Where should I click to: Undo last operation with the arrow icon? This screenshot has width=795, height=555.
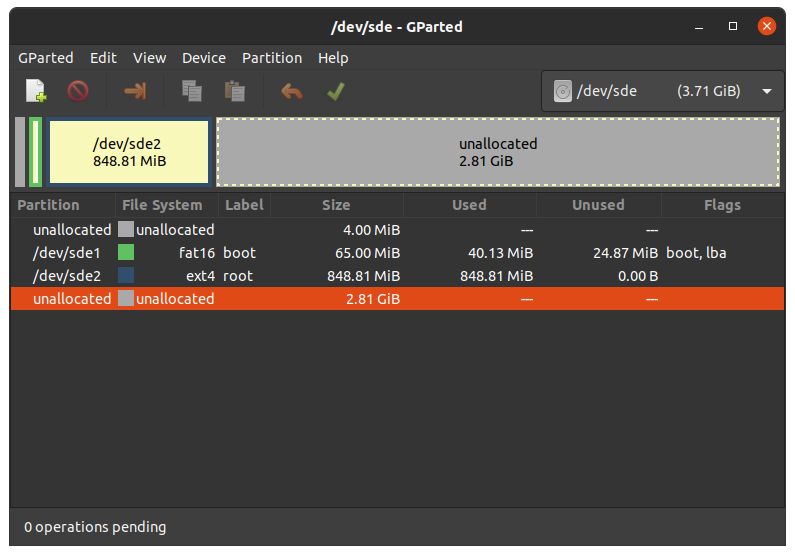point(292,92)
